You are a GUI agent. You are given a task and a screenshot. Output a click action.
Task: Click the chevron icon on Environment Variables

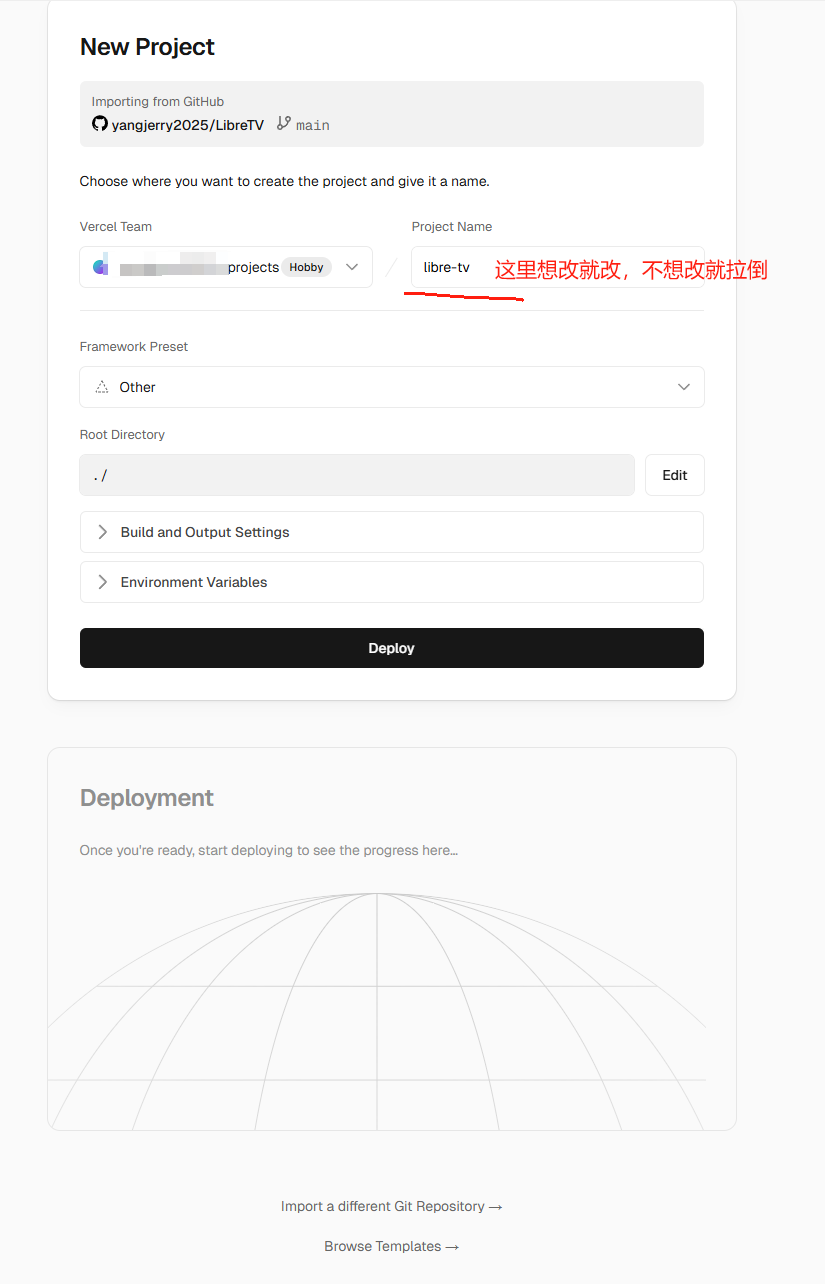tap(100, 581)
